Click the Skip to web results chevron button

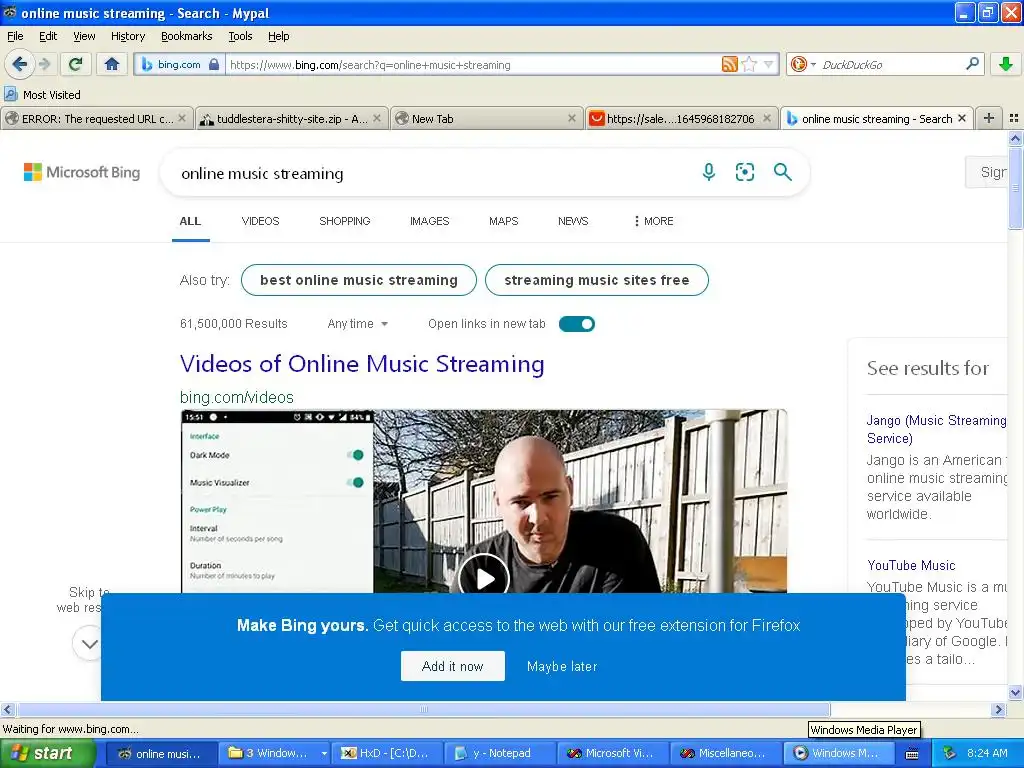(x=89, y=644)
